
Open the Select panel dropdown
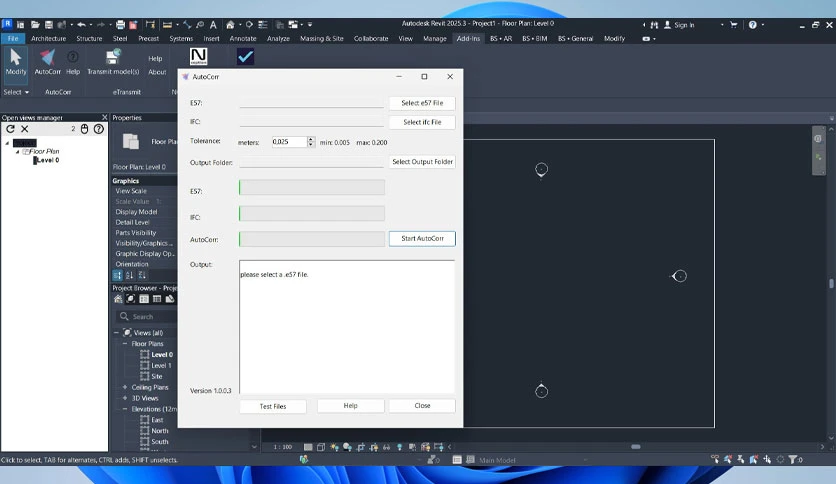click(16, 92)
